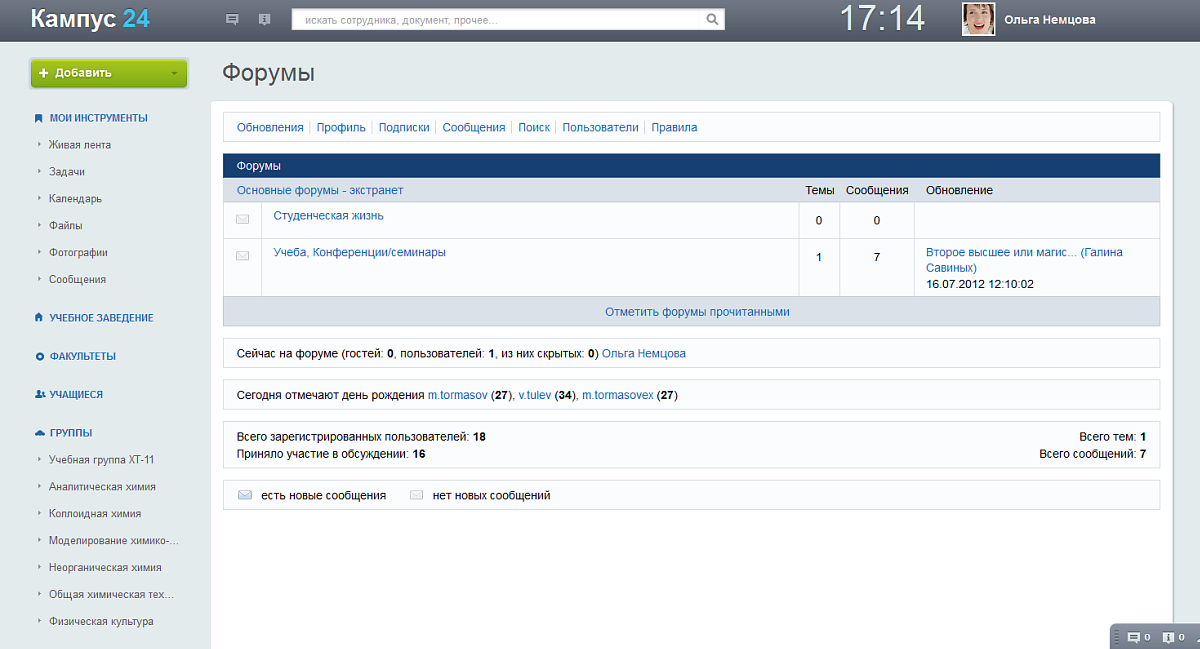Click the 'есть новые сообщения' envelope icon
1200x649 pixels.
click(x=245, y=494)
